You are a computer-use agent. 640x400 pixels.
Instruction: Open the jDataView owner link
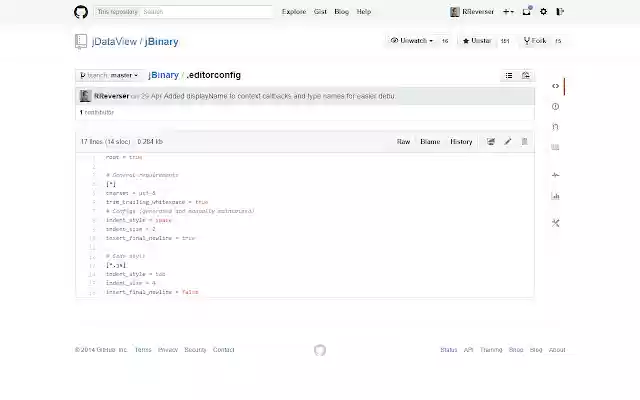click(x=114, y=42)
